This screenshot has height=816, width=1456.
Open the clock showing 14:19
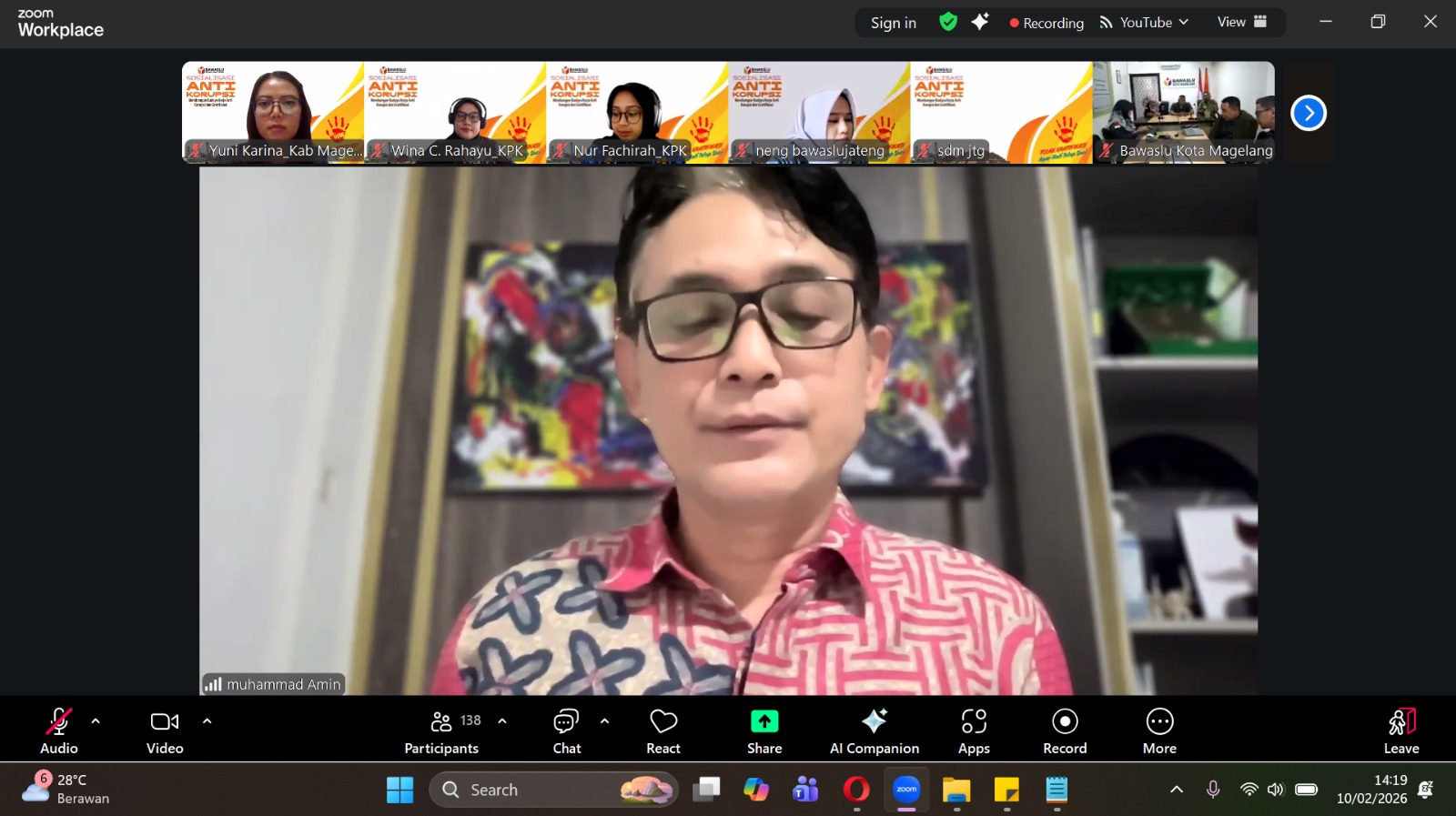click(x=1371, y=790)
